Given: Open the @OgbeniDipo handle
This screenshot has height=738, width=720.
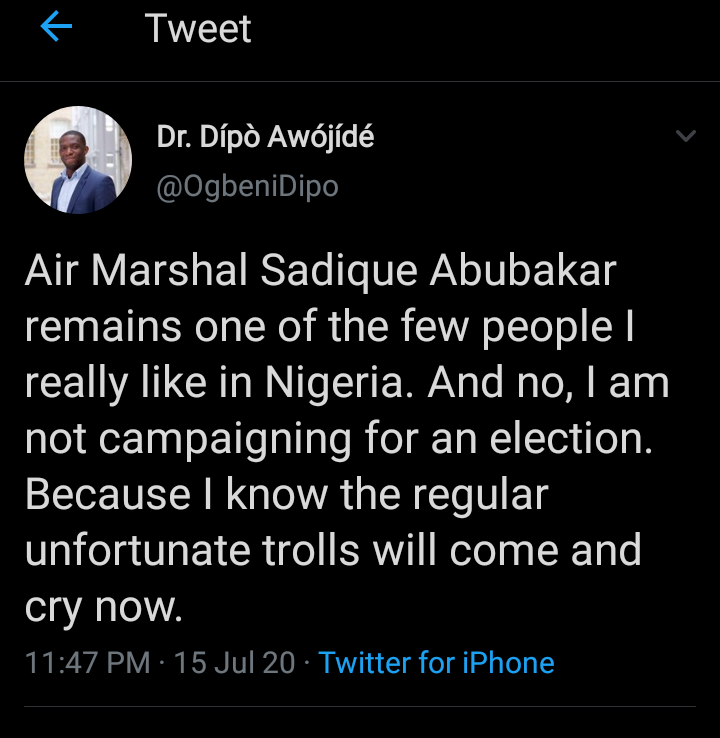Looking at the screenshot, I should tap(248, 186).
